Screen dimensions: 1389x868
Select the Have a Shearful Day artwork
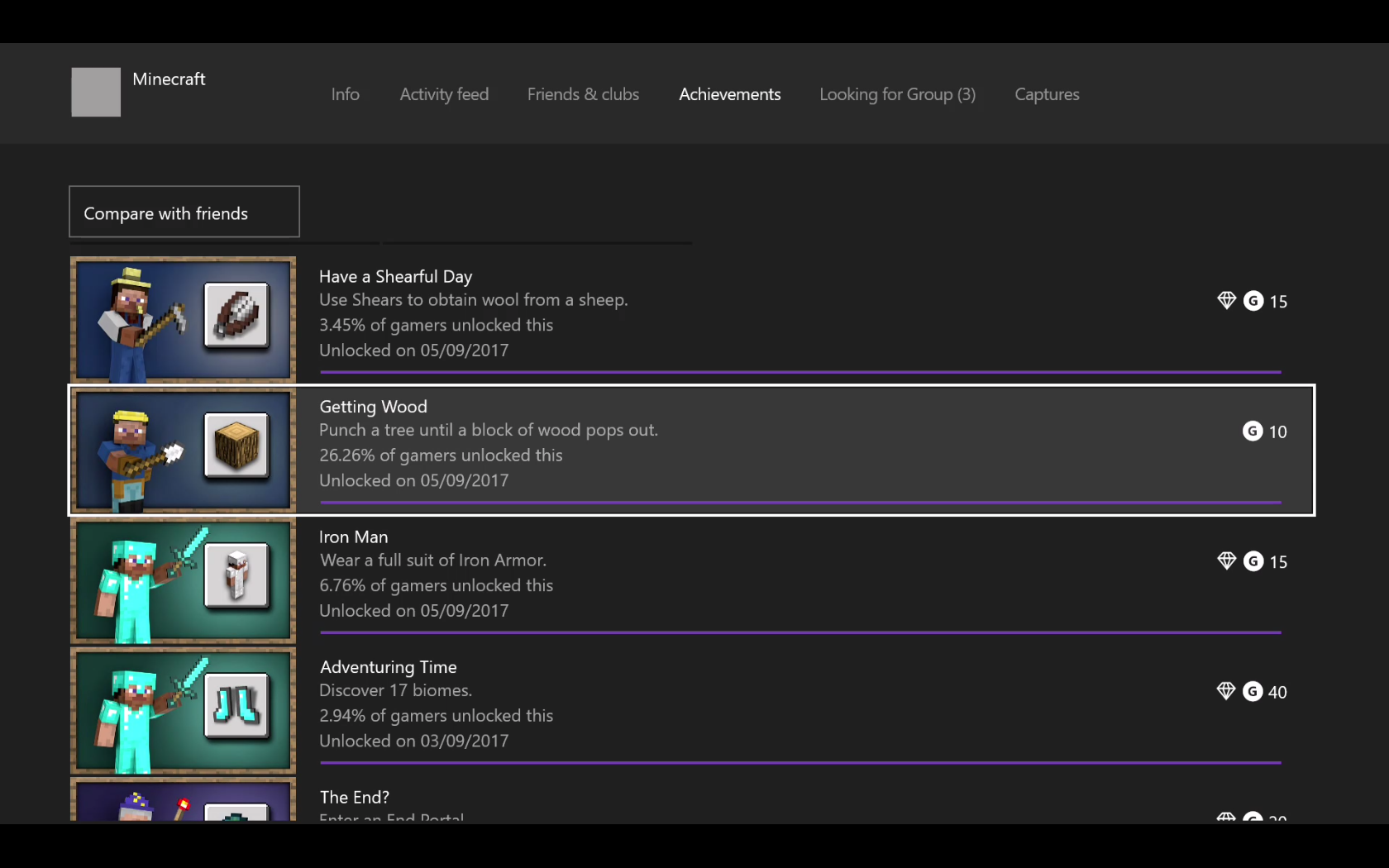pos(183,320)
